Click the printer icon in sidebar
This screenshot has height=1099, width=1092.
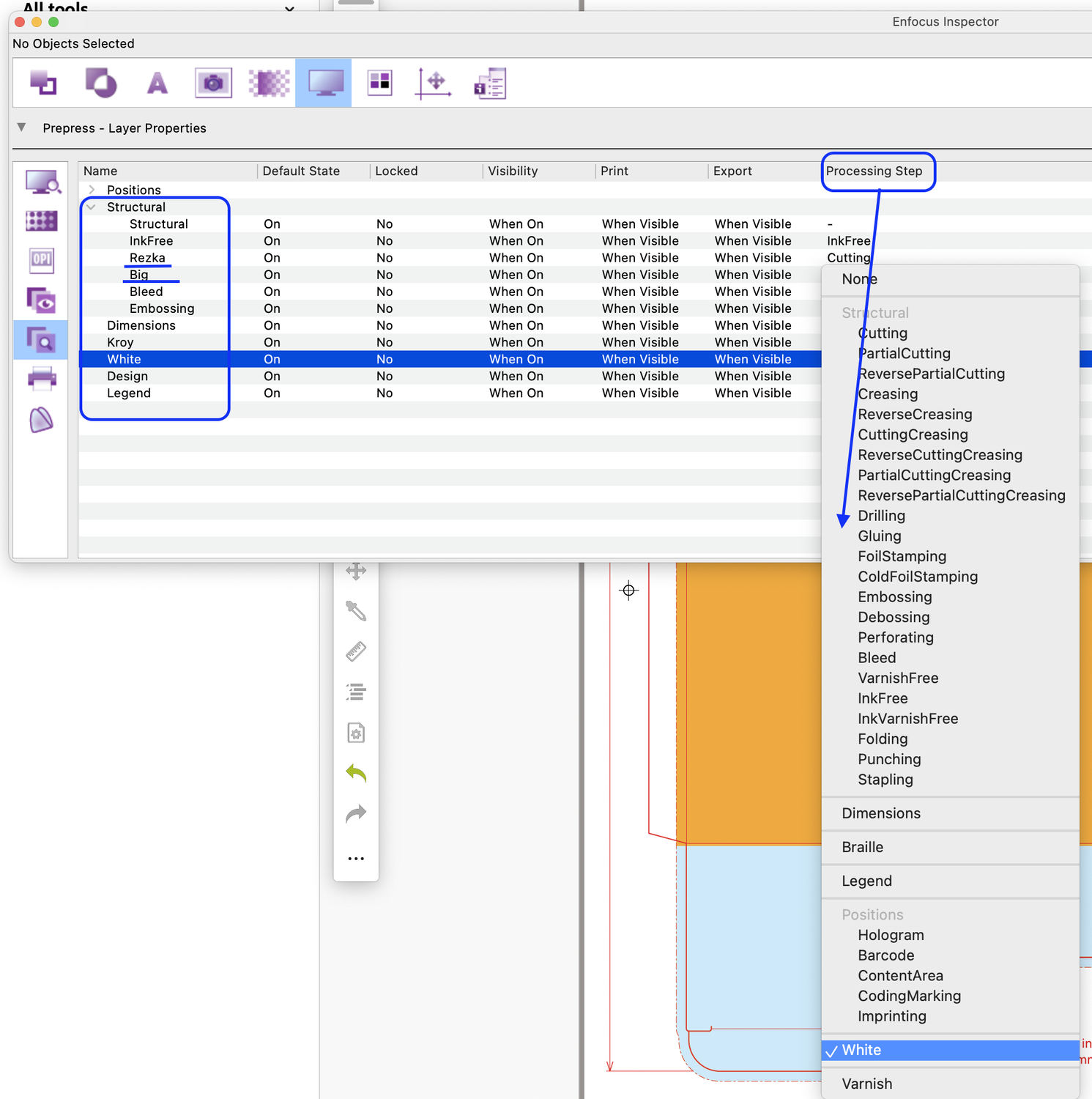click(x=41, y=379)
